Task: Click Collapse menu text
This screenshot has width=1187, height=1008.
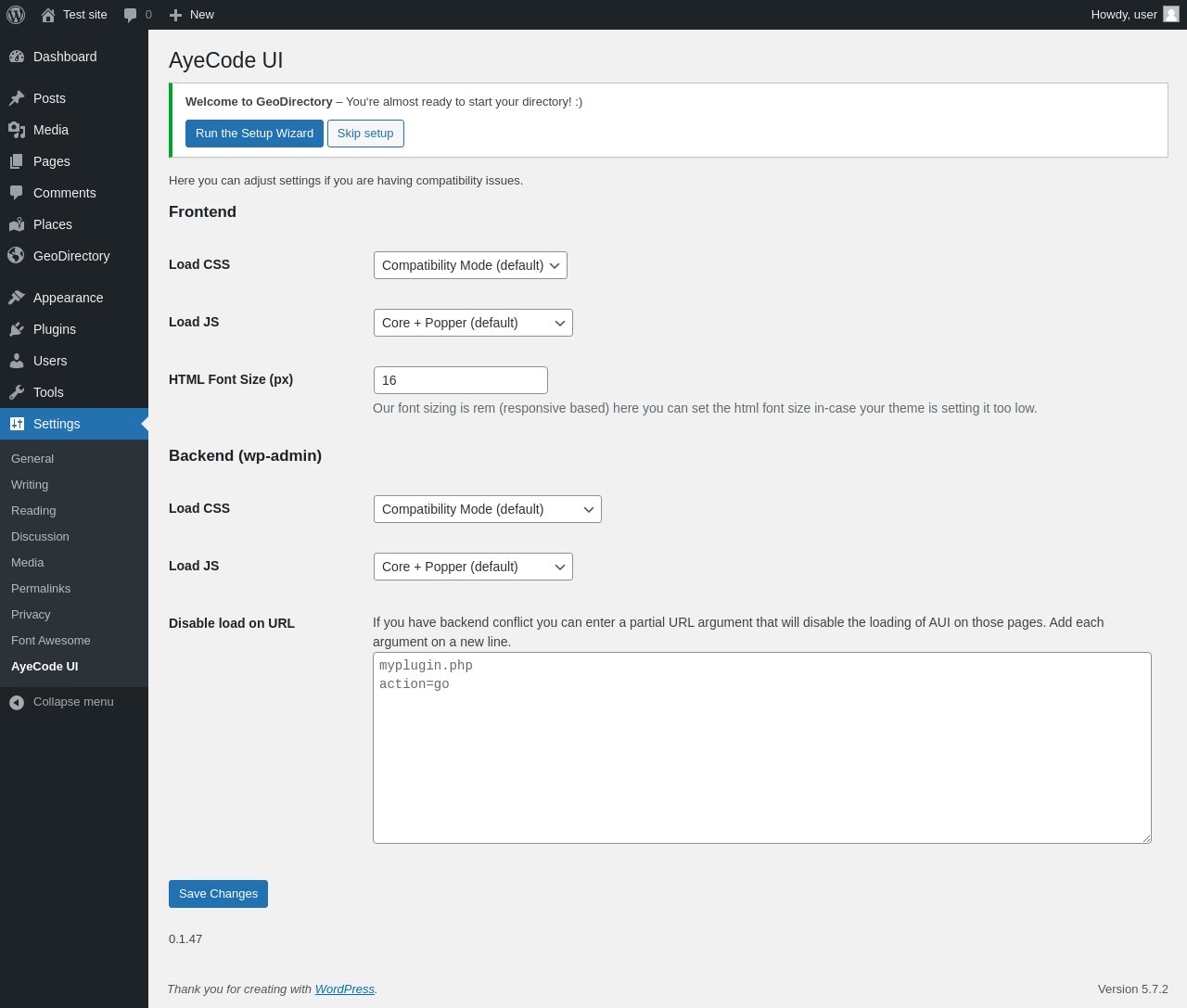Action: tap(73, 702)
